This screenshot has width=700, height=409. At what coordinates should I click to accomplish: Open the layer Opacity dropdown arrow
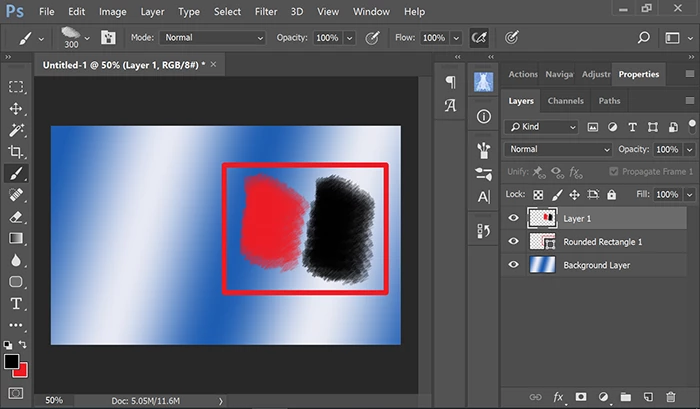click(x=690, y=150)
